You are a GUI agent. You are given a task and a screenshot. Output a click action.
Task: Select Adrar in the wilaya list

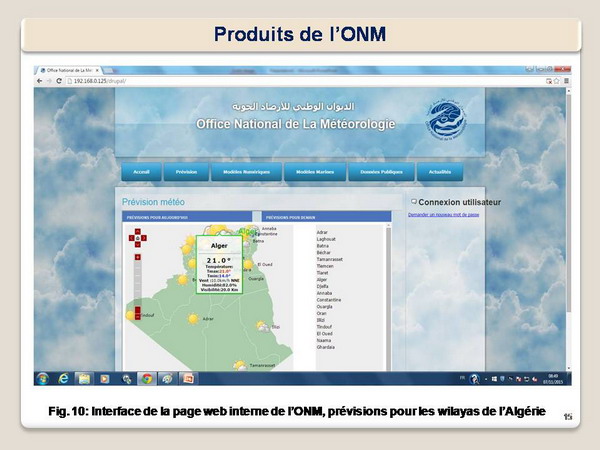click(x=322, y=232)
